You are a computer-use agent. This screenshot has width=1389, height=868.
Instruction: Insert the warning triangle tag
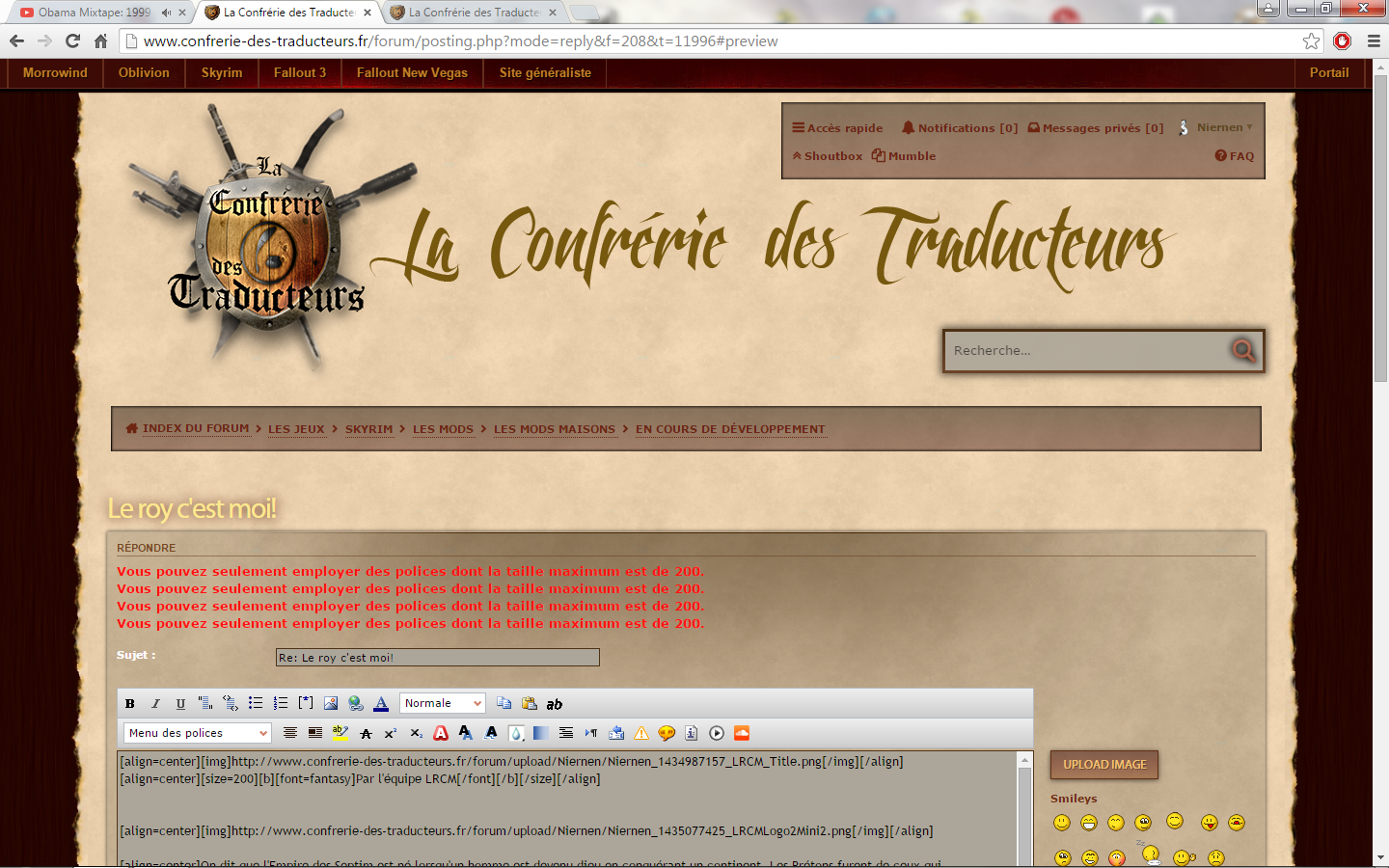point(641,733)
